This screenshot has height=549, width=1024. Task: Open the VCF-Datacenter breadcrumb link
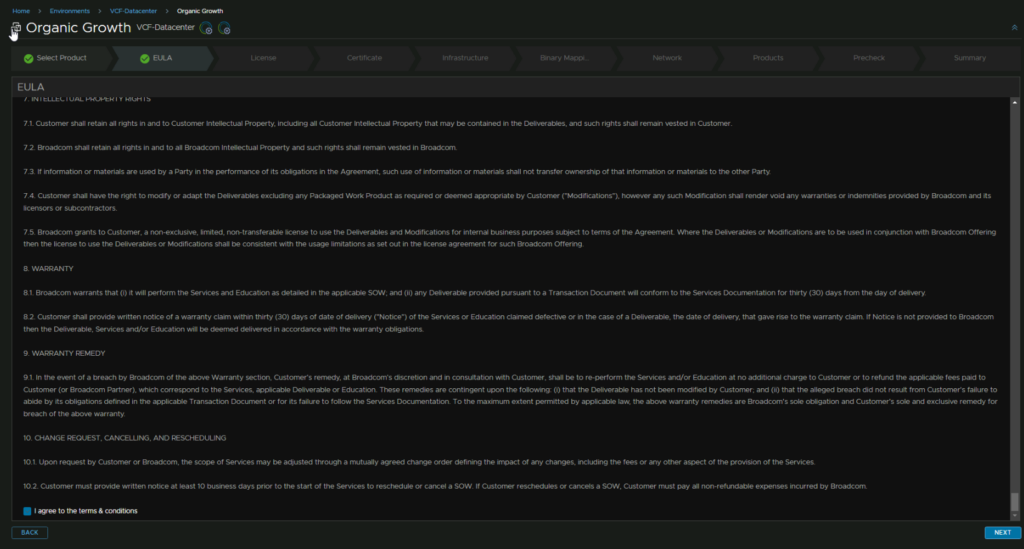pos(133,11)
